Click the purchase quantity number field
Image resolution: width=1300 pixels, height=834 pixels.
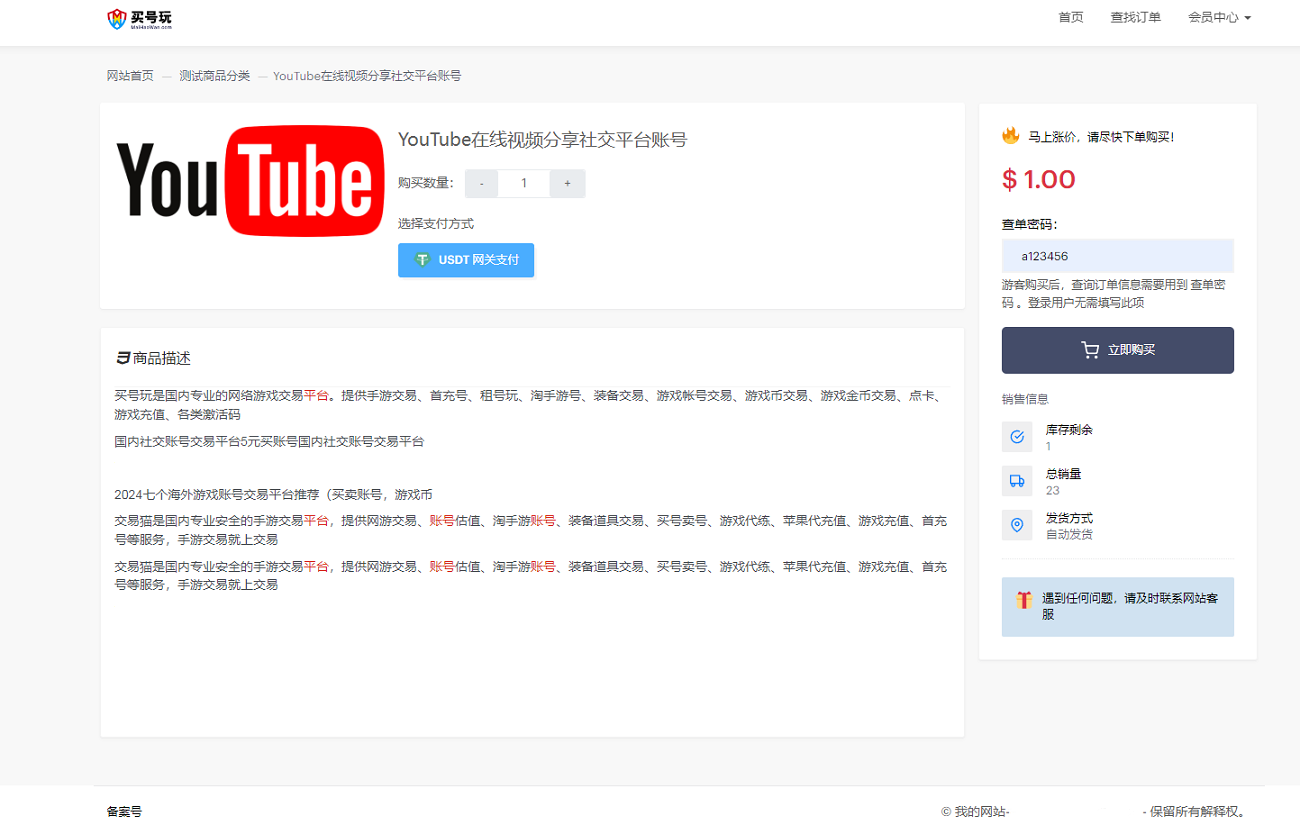[x=524, y=184]
